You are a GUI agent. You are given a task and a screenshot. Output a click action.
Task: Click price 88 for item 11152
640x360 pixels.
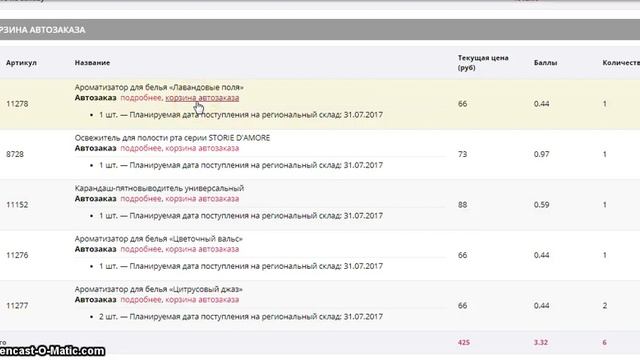(462, 205)
